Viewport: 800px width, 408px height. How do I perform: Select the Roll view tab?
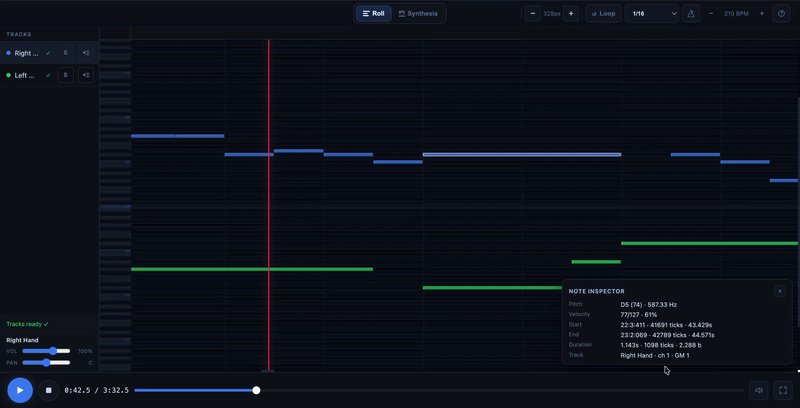tap(373, 14)
